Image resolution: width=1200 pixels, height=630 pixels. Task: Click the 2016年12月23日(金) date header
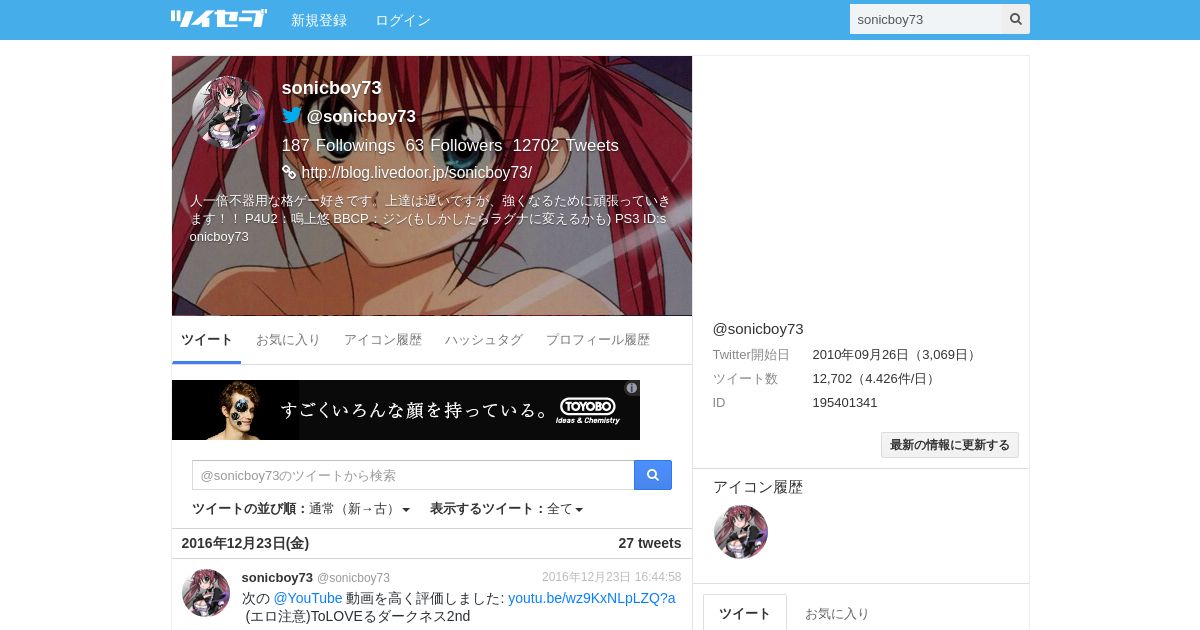tap(245, 543)
